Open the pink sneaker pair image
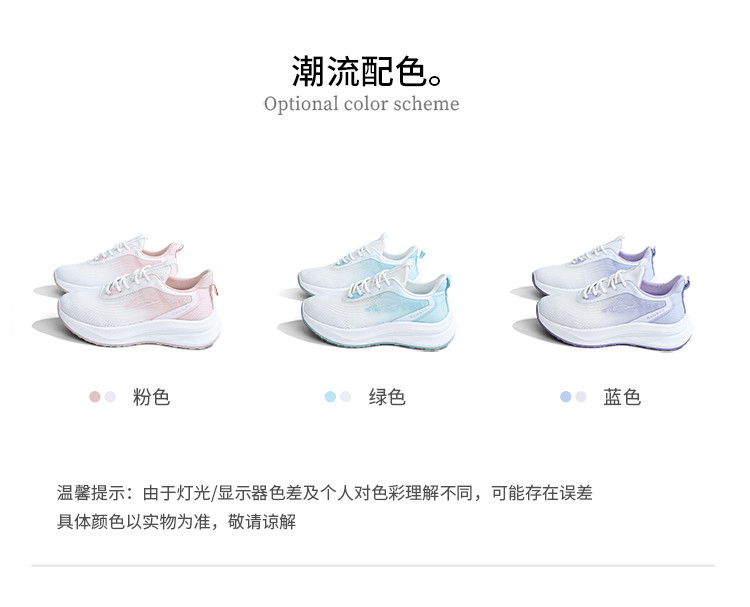The image size is (750, 607). pos(128,291)
